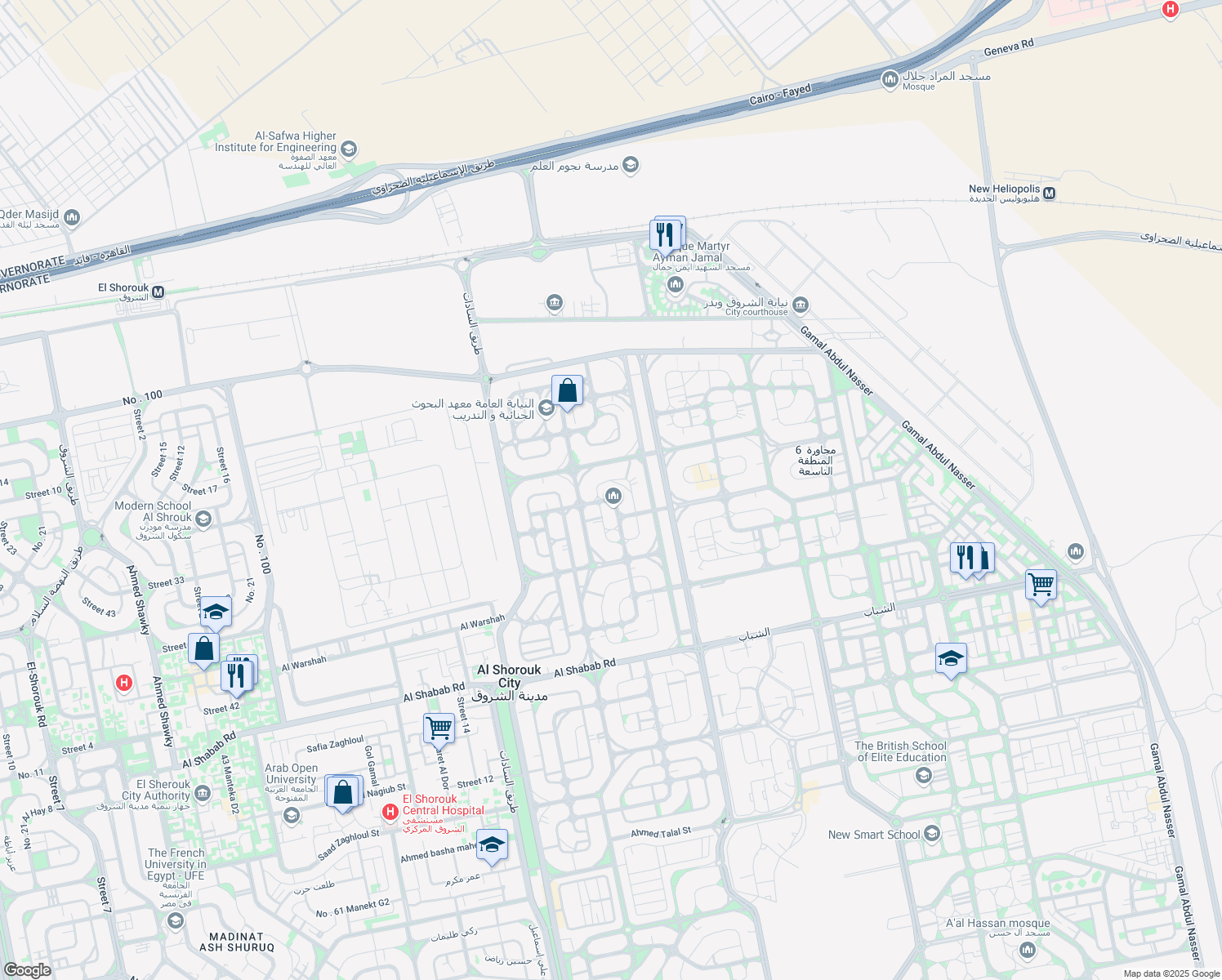Click the hospital icon left of Ahmed Shawky street

click(124, 683)
